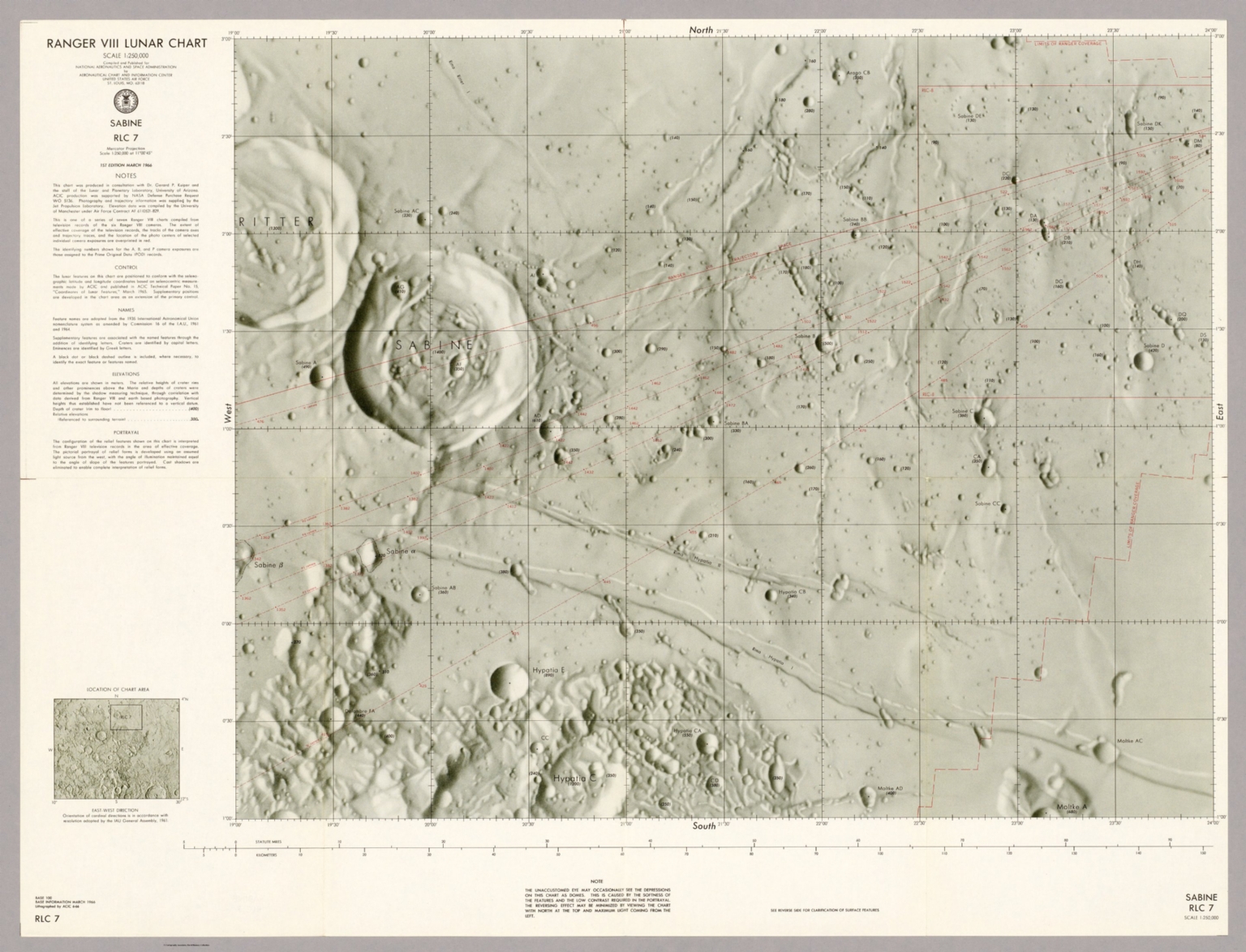Click the "Sabine A" crater label

[306, 362]
